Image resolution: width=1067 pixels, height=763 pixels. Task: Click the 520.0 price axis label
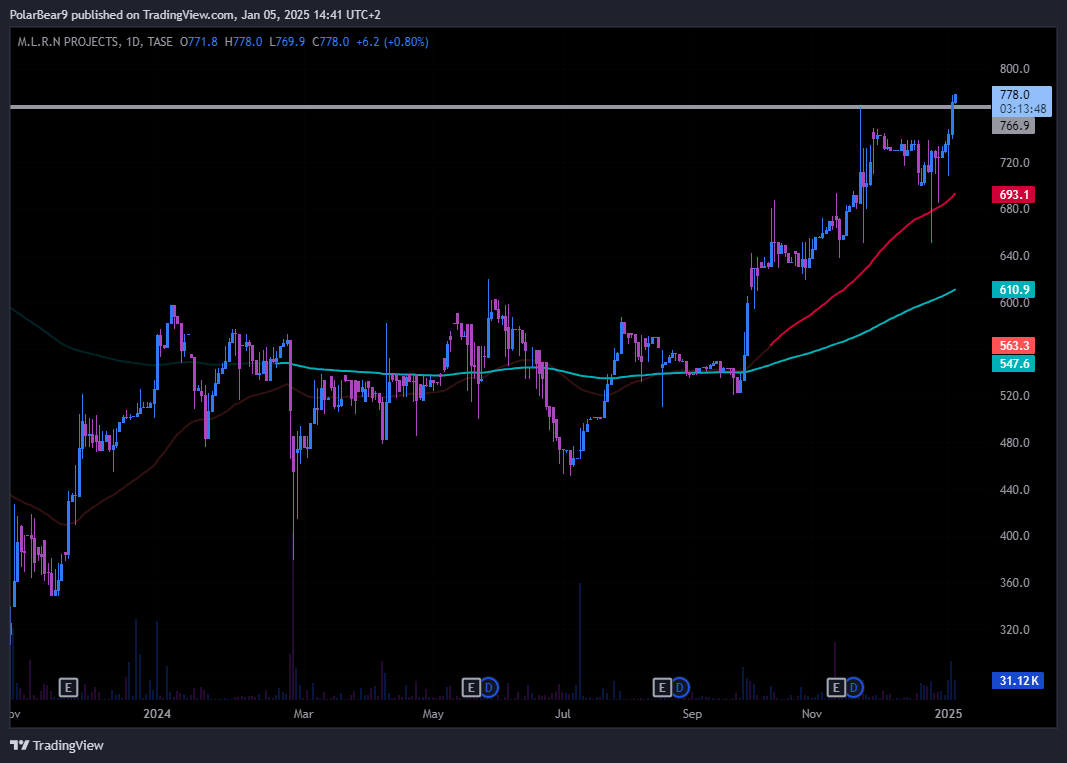[x=1015, y=396]
